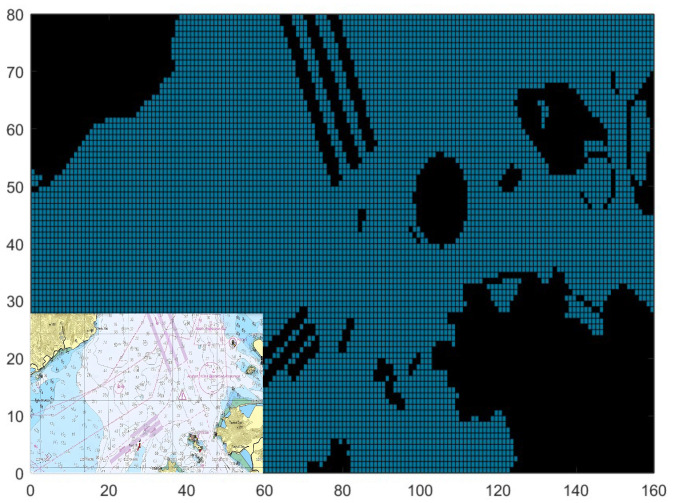Select the y-axis tick label 30
The image size is (675, 503).
click(x=15, y=301)
